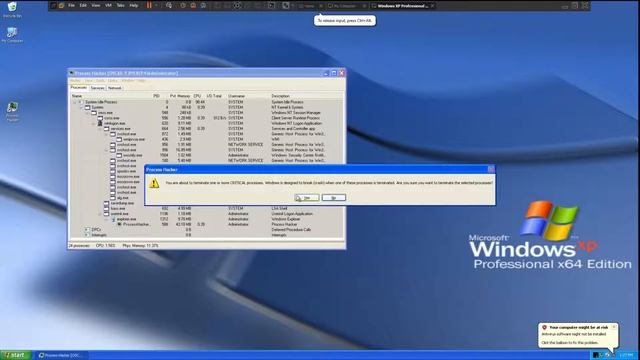
Task: Switch to the Processes tab
Action: [79, 87]
